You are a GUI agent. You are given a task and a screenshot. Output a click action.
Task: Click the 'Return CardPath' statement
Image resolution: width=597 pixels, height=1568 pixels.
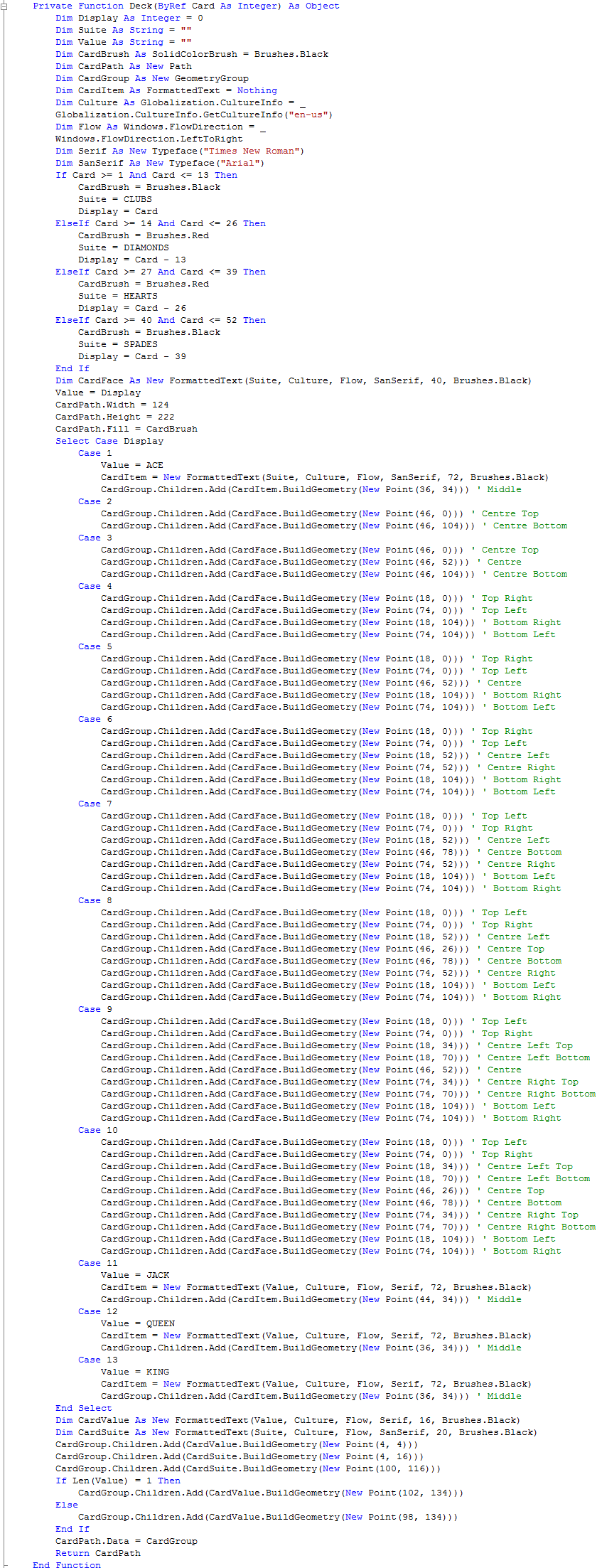pyautogui.click(x=98, y=1553)
